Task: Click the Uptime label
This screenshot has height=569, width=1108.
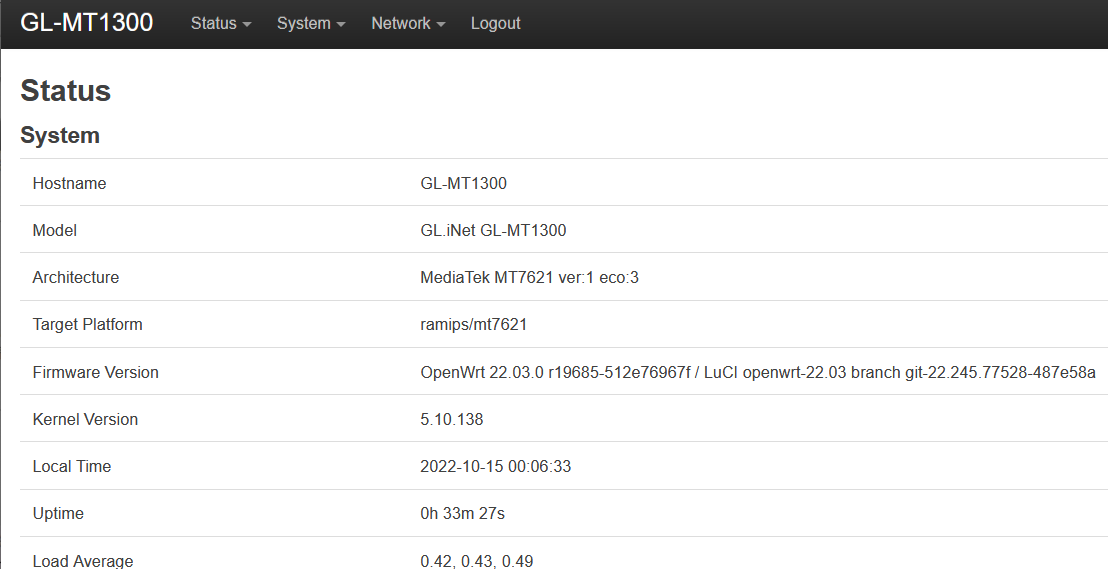Action: [58, 513]
